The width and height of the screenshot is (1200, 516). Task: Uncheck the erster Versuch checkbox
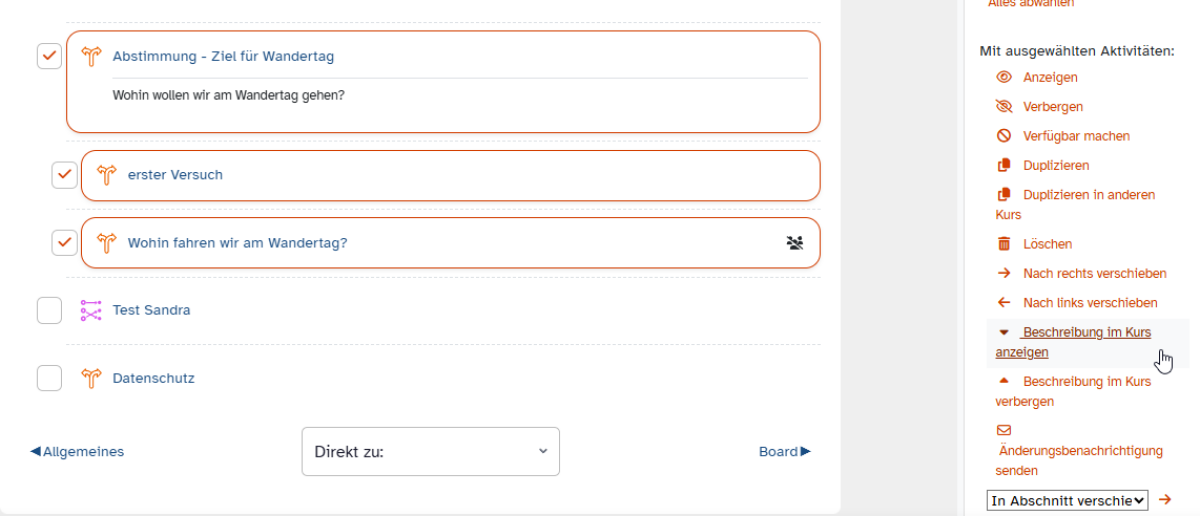(65, 175)
